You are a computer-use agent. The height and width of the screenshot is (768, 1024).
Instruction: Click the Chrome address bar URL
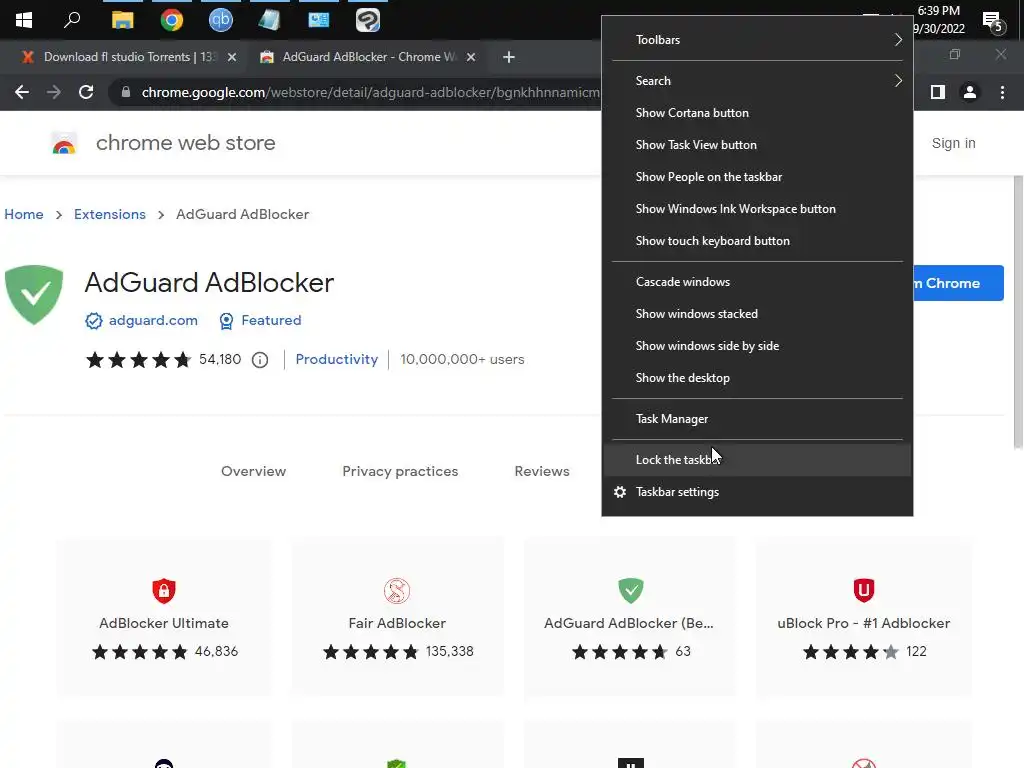[370, 93]
